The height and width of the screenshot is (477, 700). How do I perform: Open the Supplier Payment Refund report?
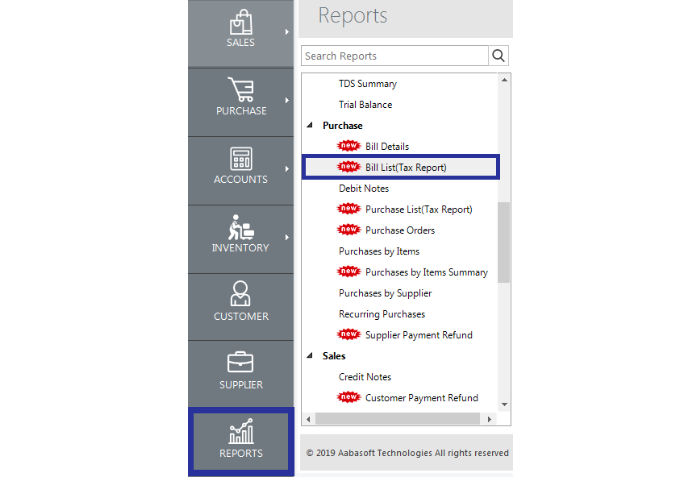(x=419, y=335)
